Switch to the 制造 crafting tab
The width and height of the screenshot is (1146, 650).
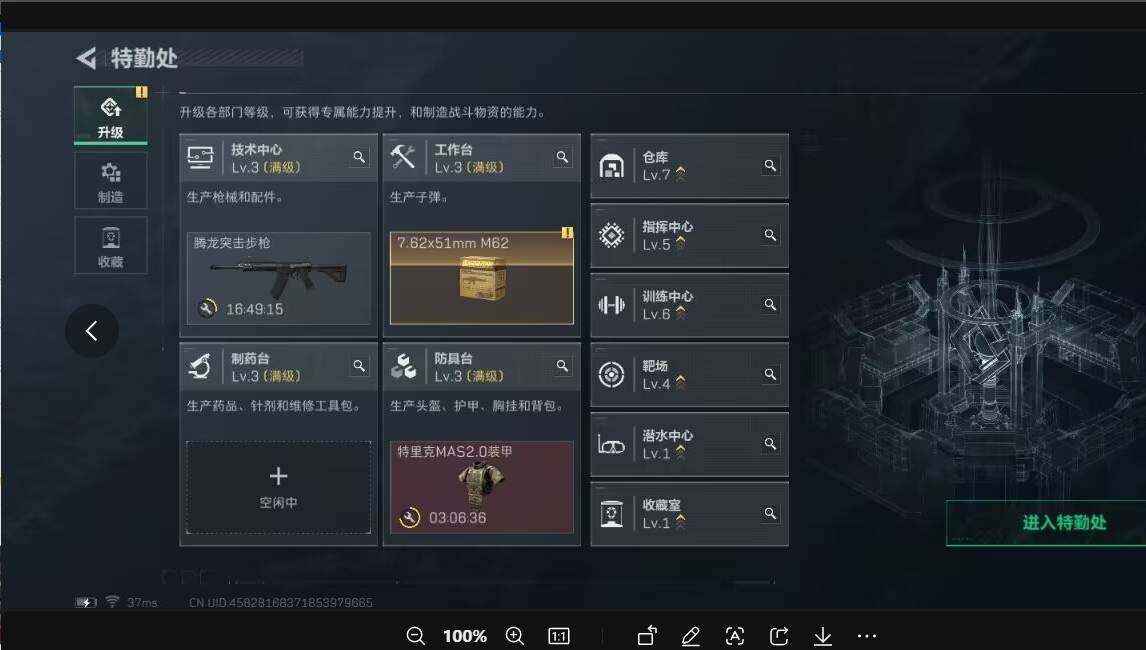(x=110, y=181)
